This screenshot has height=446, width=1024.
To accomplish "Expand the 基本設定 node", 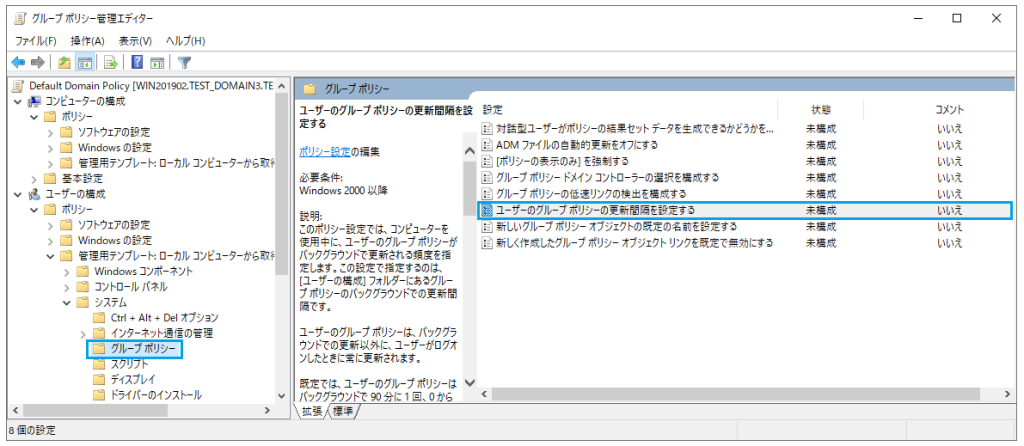I will [33, 178].
